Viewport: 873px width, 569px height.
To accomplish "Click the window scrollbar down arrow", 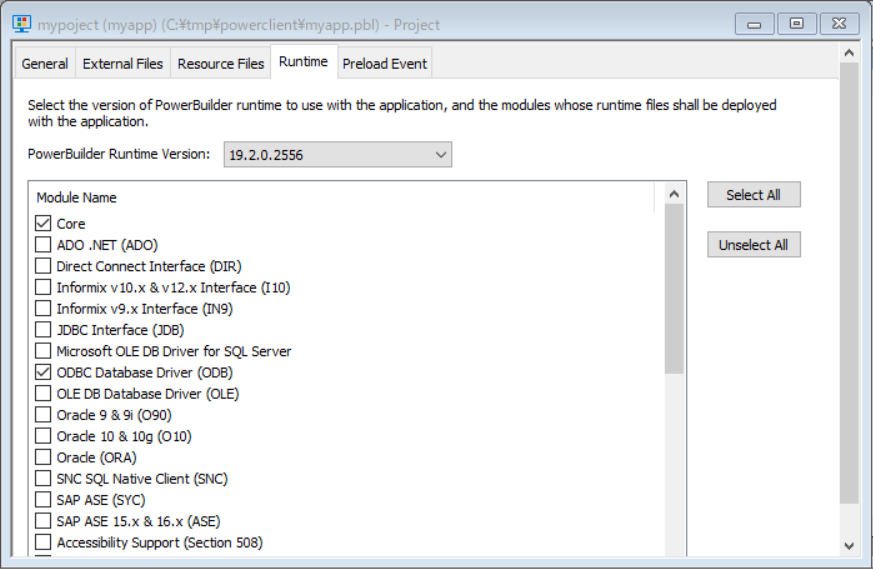I will [x=849, y=546].
